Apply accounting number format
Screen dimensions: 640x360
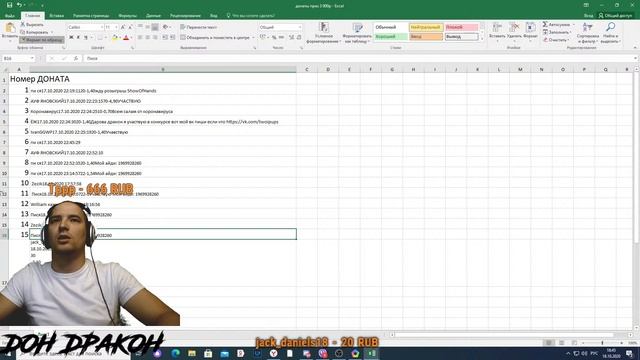[x=263, y=37]
